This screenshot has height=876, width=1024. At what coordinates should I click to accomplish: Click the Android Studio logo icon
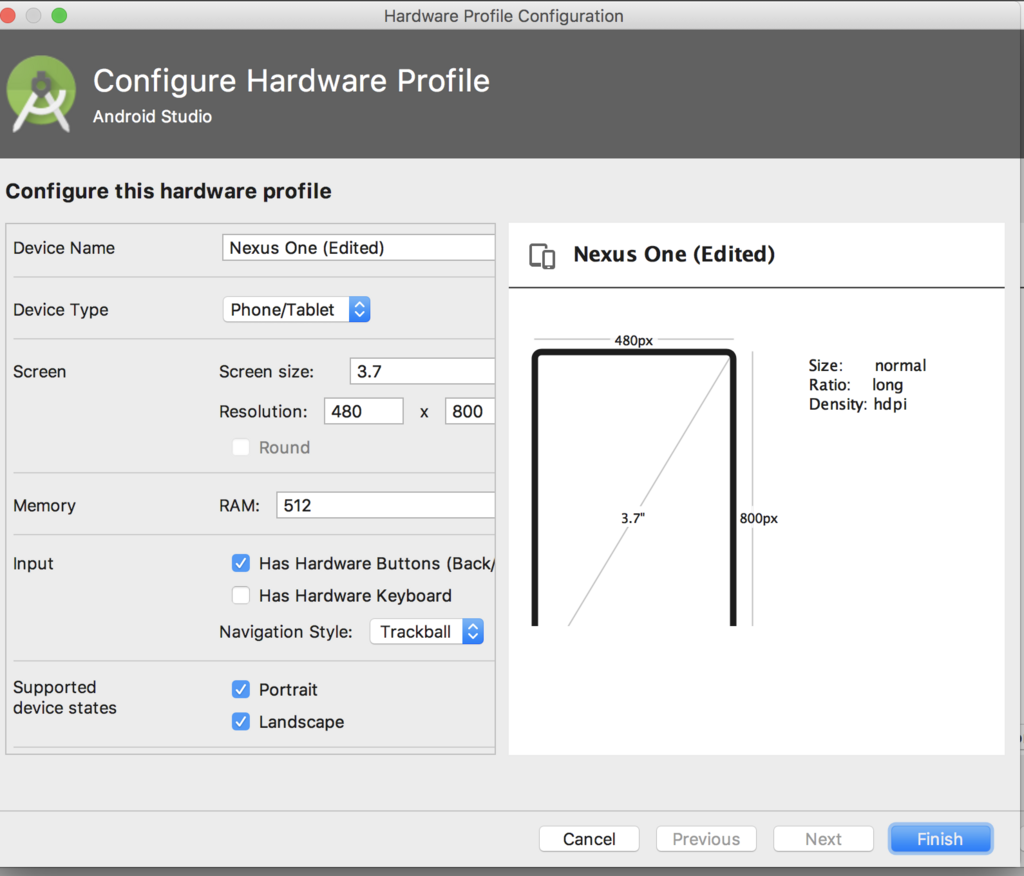click(41, 93)
